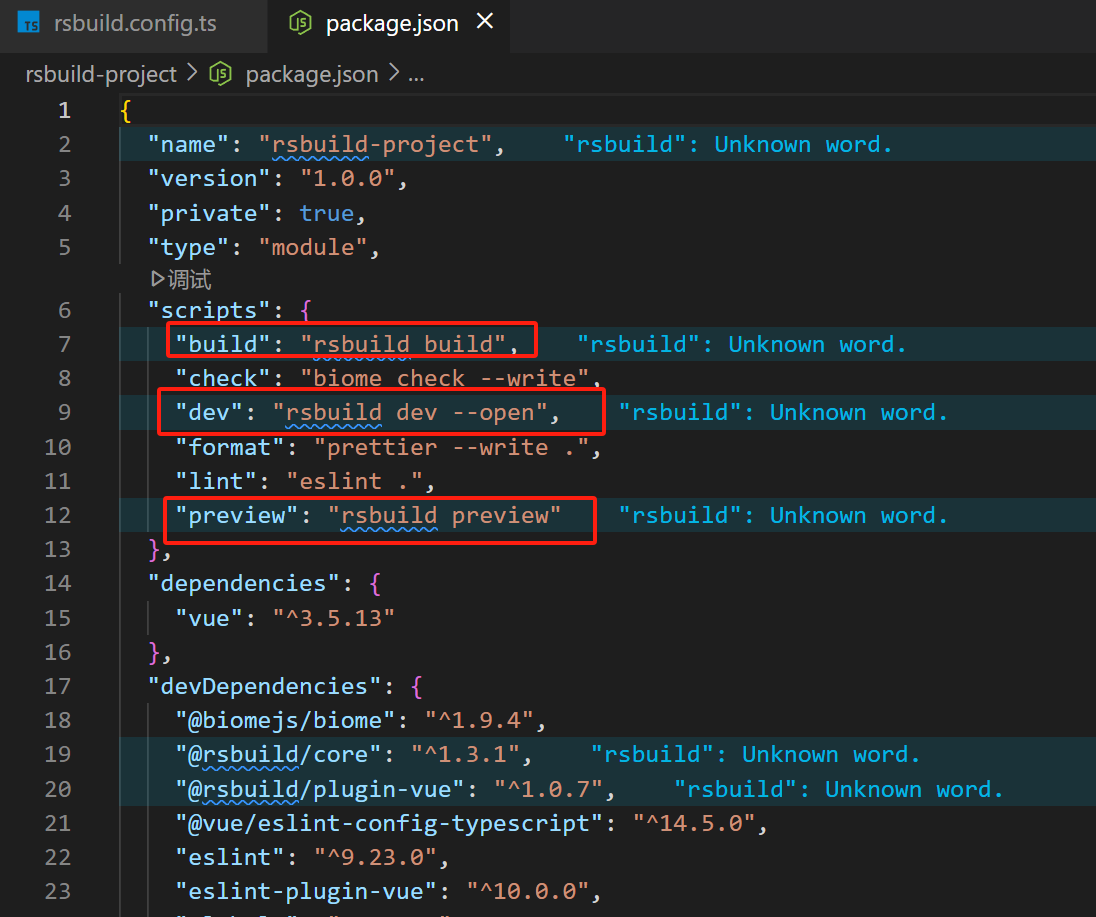Click the true value of private
This screenshot has width=1096, height=917.
[x=327, y=213]
